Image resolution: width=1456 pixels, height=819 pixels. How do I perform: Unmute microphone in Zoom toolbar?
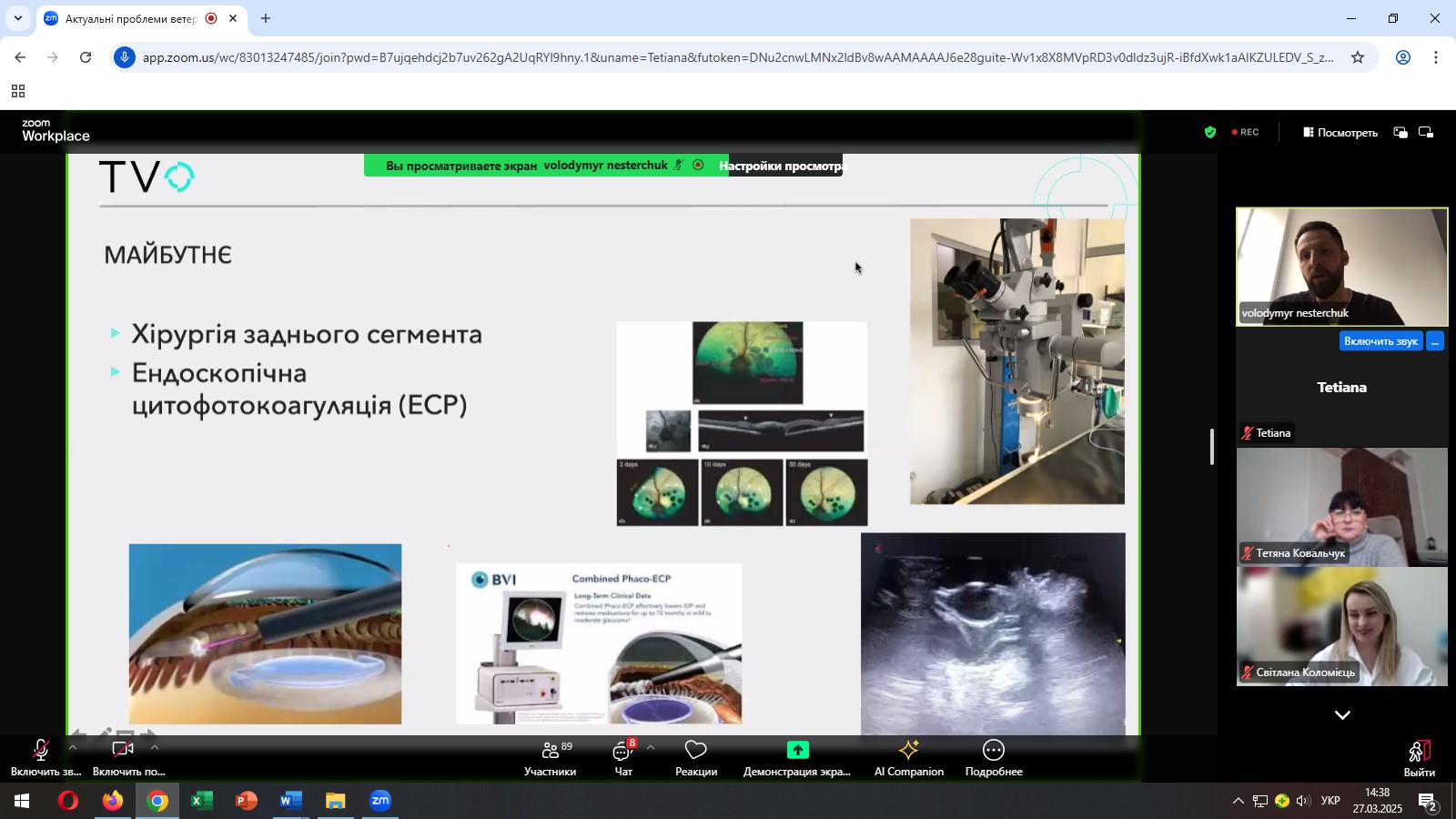click(41, 757)
